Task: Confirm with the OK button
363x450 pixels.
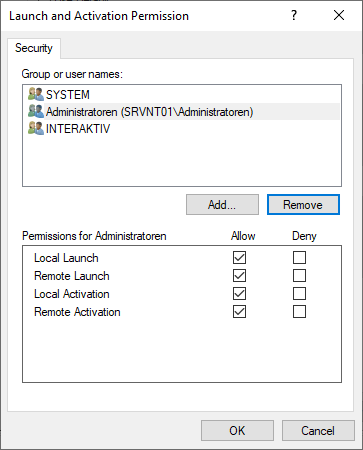Action: tap(237, 431)
